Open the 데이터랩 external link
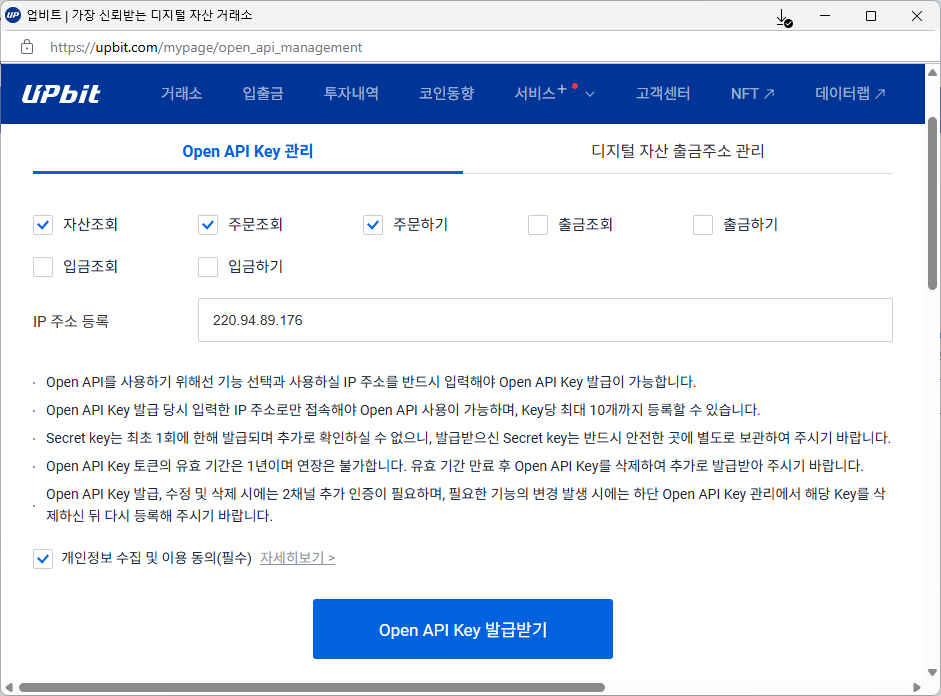This screenshot has height=696, width=941. [850, 94]
